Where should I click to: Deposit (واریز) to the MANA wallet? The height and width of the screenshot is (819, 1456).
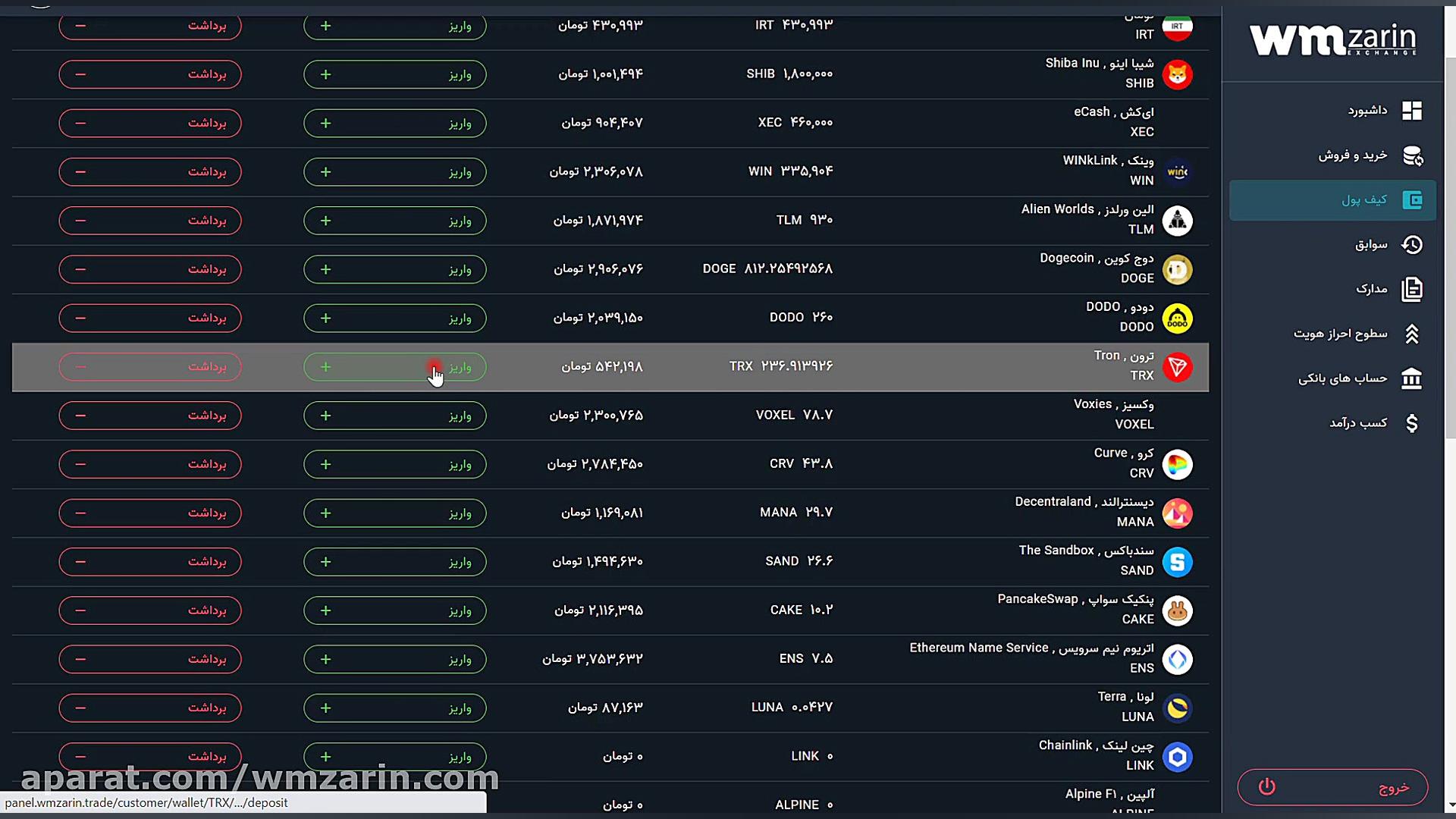[394, 513]
